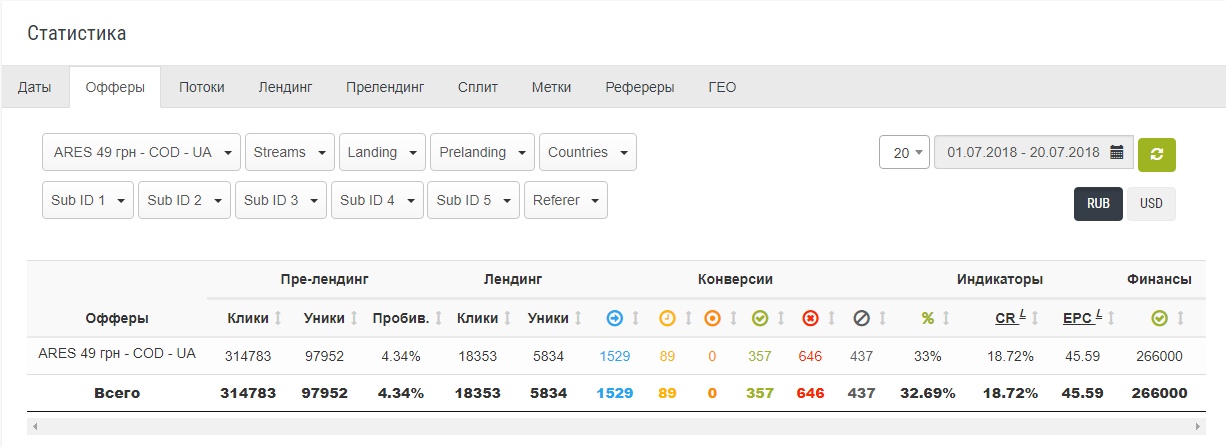Sort by orange circle hold icon
Screen dimensions: 1226x447
[712, 318]
